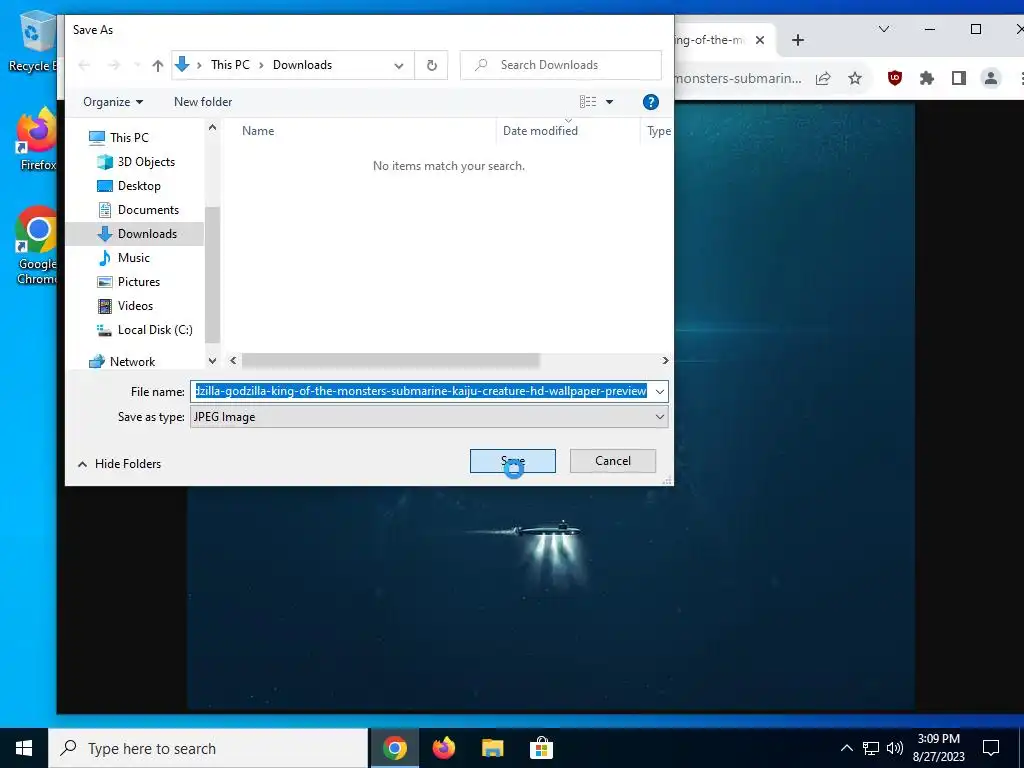Click the Search Downloads box
The image size is (1024, 768).
click(x=561, y=65)
